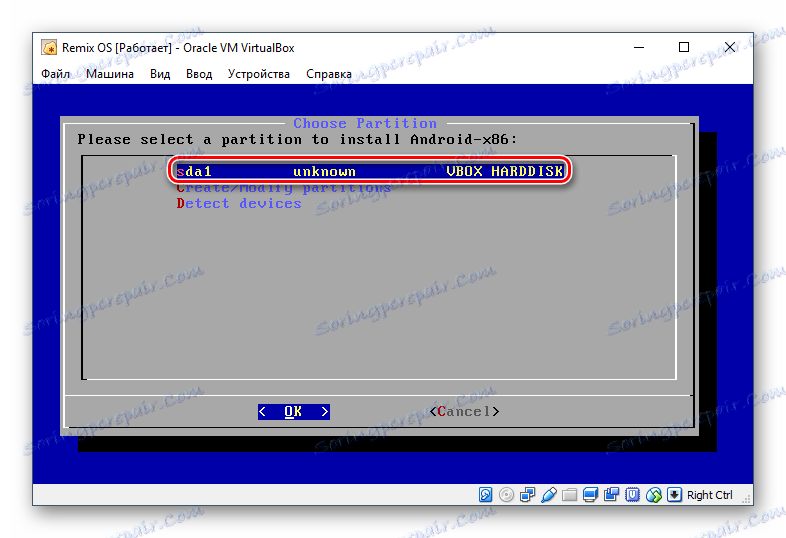Minimize the VirtualBox window
786x538 pixels.
[639, 48]
